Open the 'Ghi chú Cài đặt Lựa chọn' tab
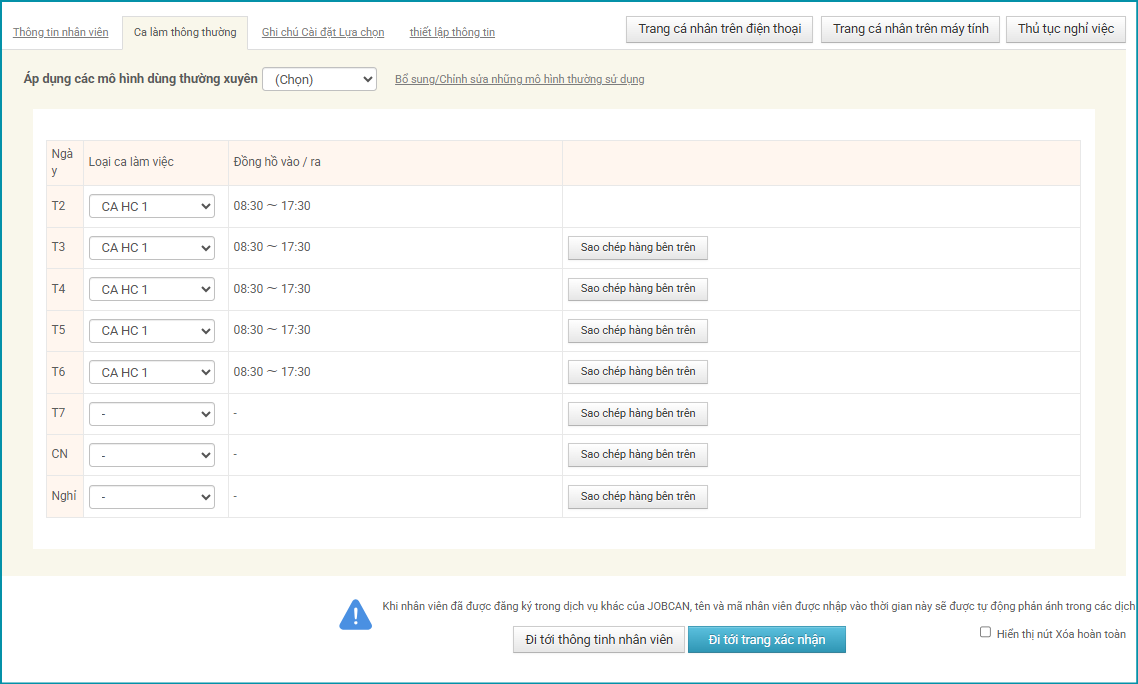This screenshot has height=684, width=1138. point(323,32)
